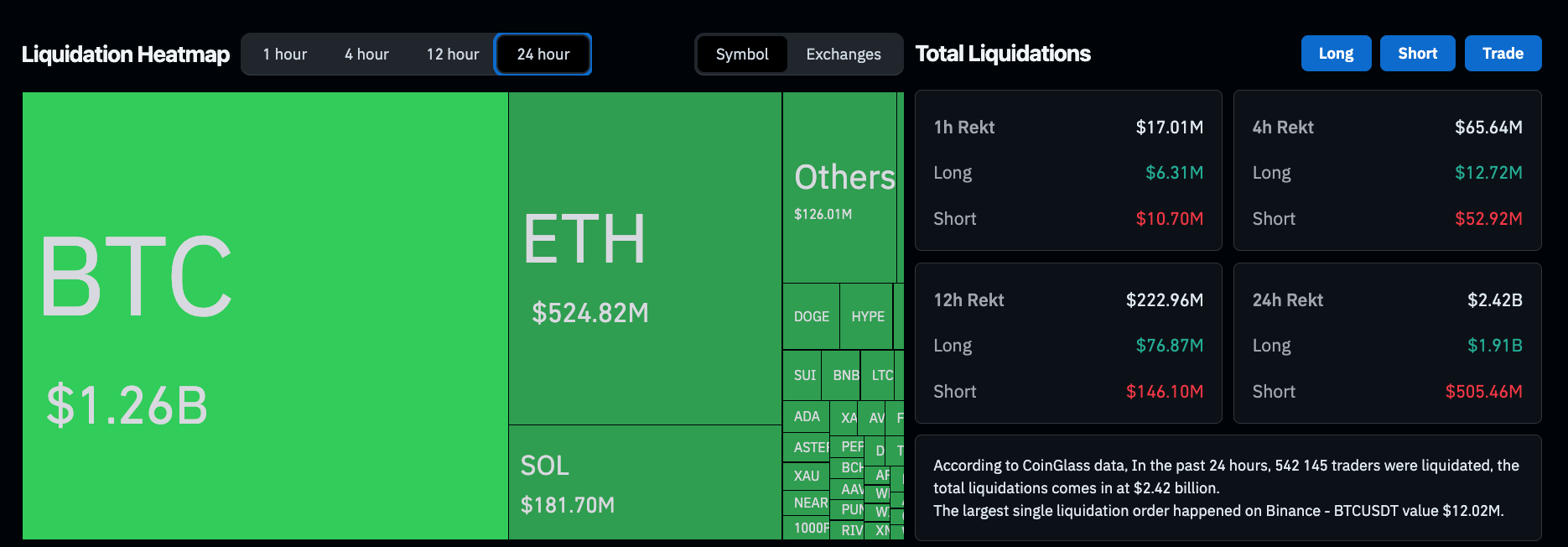The width and height of the screenshot is (1568, 547).
Task: Select the 1000P tile in heatmap
Action: point(806,528)
